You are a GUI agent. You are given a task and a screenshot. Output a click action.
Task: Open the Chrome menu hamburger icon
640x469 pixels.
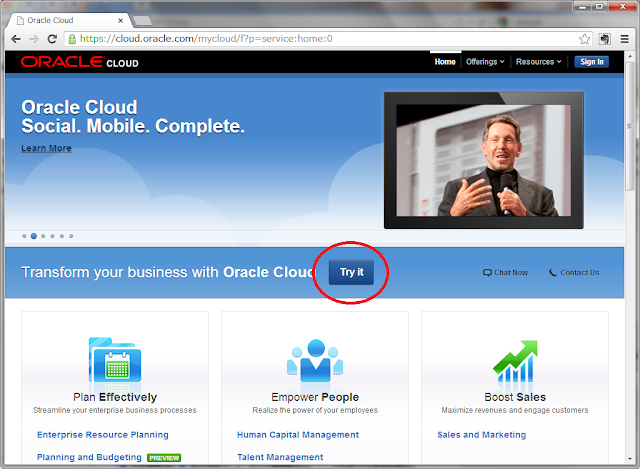click(x=624, y=39)
